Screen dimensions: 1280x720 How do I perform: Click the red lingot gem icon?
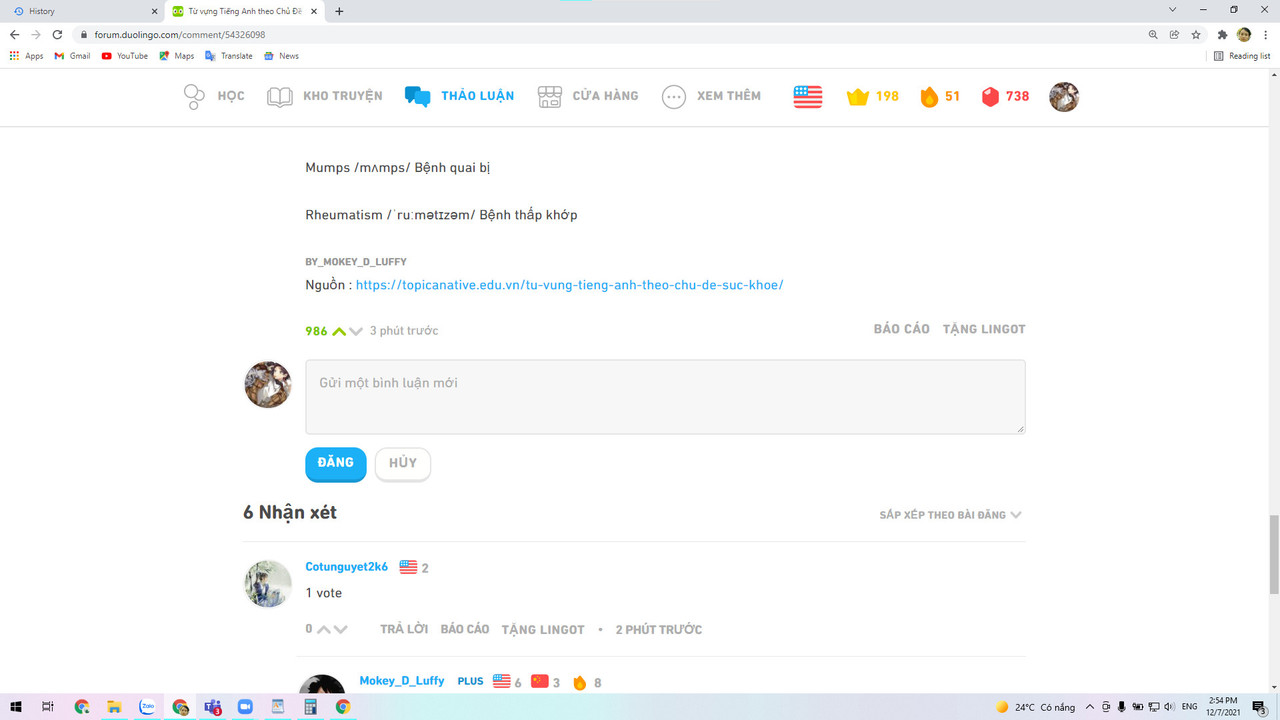[x=990, y=96]
